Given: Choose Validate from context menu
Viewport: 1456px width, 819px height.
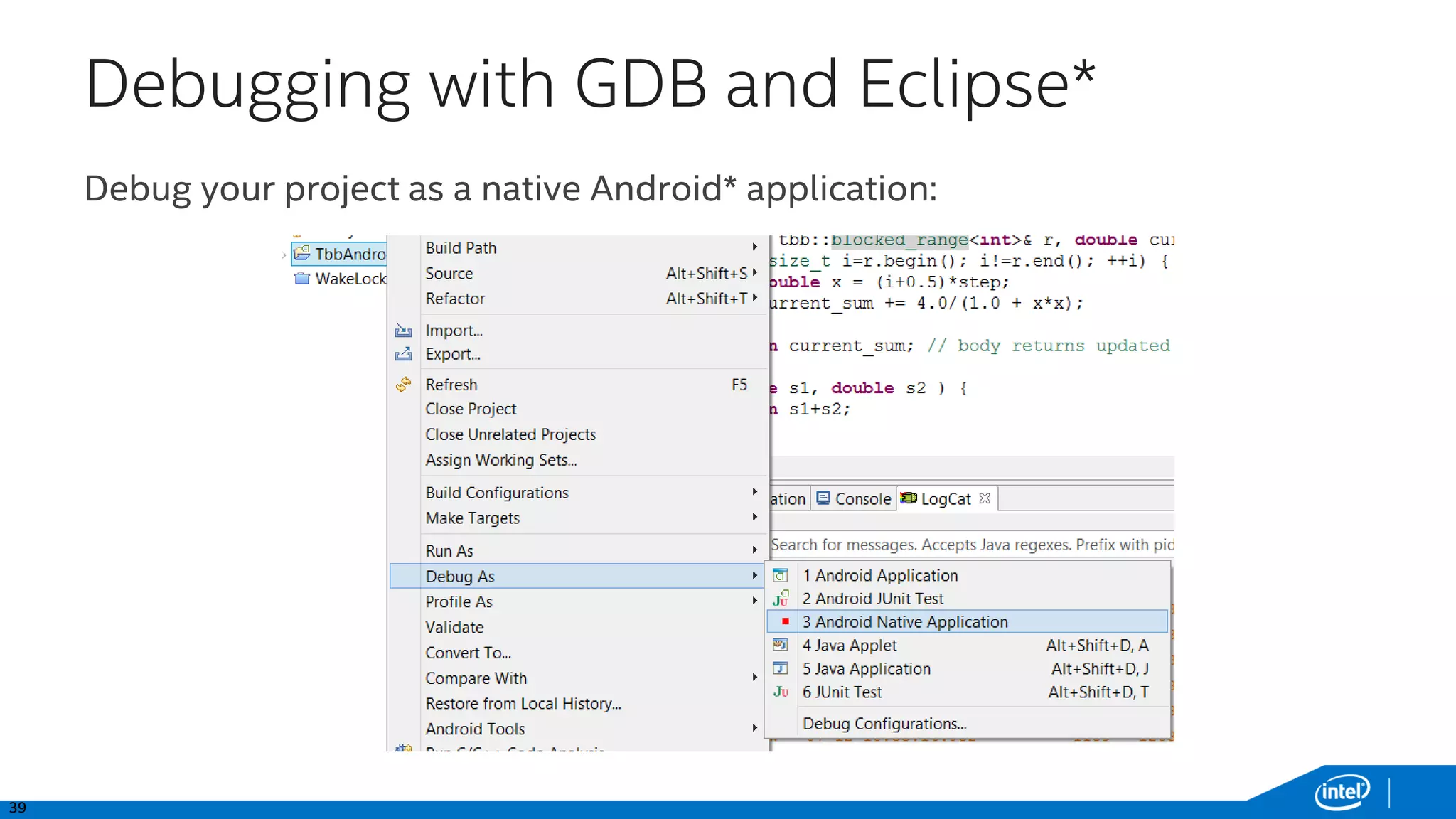Looking at the screenshot, I should [x=577, y=627].
